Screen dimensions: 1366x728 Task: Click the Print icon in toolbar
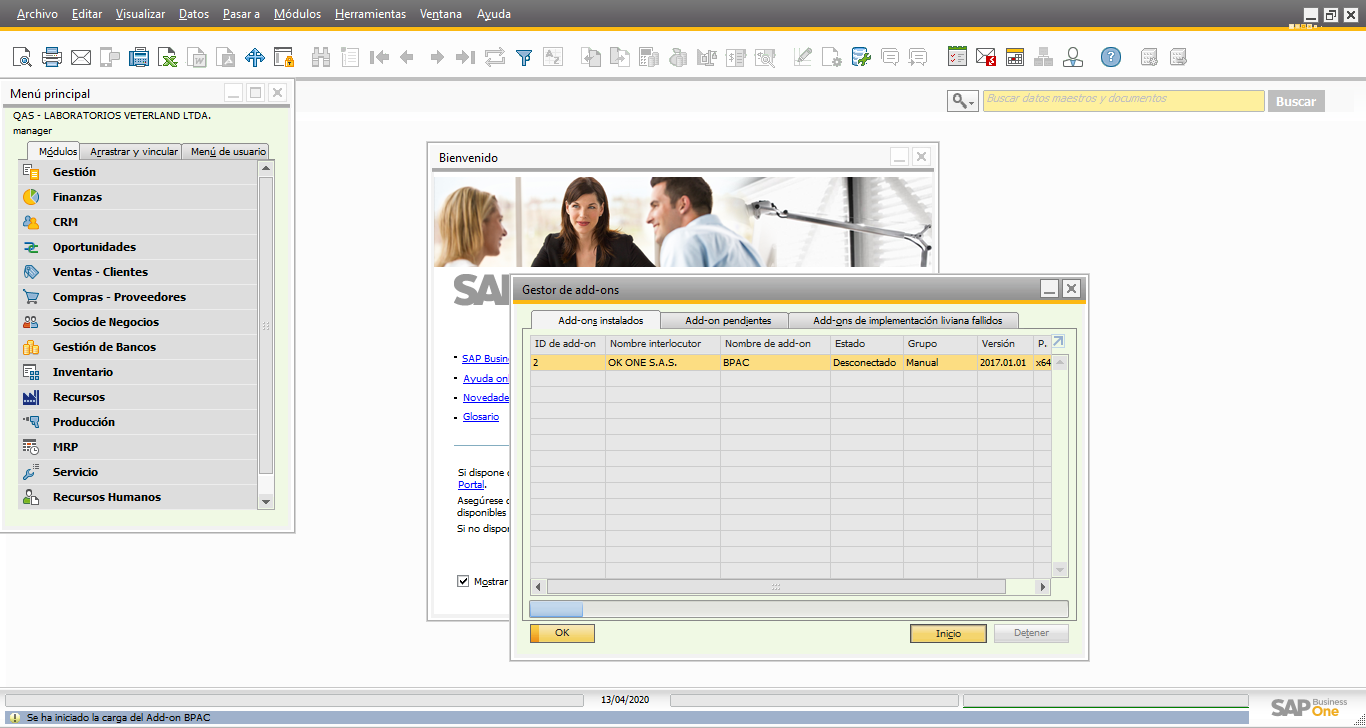pyautogui.click(x=52, y=57)
